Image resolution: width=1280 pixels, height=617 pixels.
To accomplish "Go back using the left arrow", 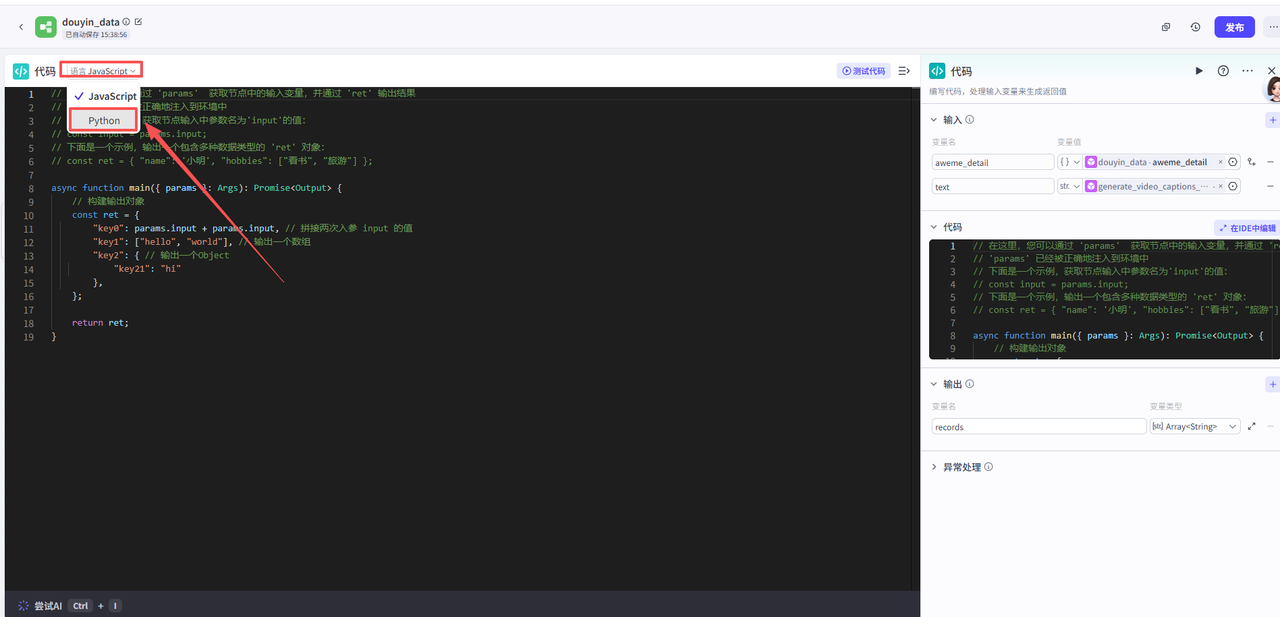I will point(21,27).
